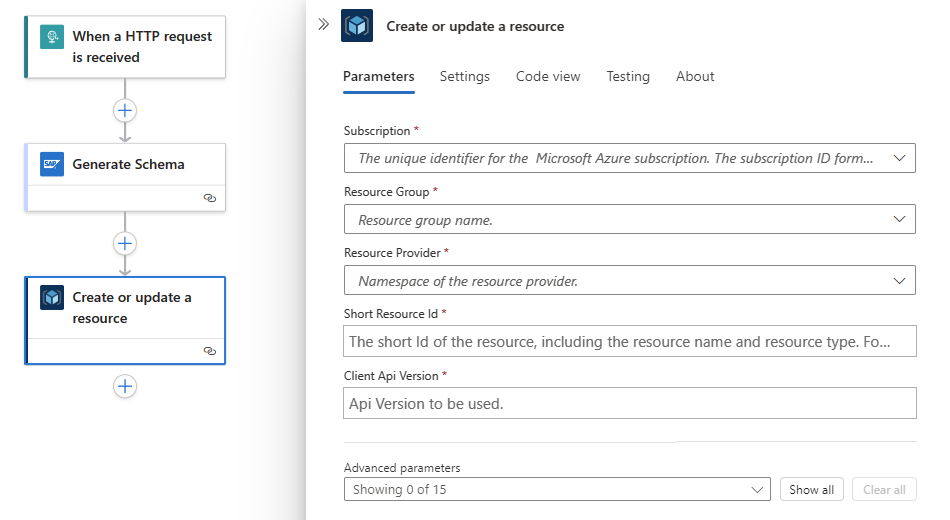This screenshot has height=520, width=950.
Task: Click the resource cube icon in the panel header
Action: pos(357,26)
